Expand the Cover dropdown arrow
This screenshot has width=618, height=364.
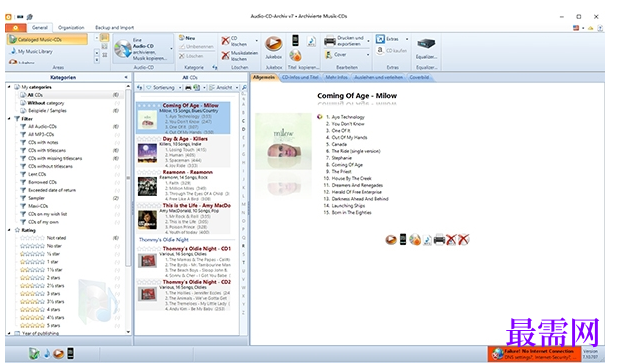(x=368, y=55)
